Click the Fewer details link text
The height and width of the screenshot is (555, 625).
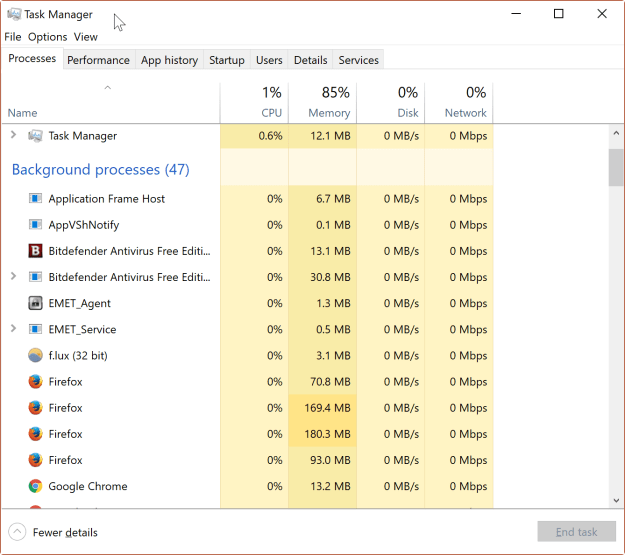65,533
